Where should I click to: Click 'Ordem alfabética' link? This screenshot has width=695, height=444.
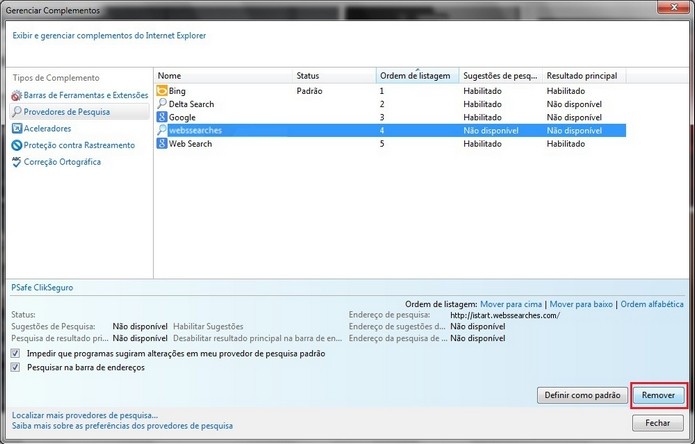coord(652,304)
